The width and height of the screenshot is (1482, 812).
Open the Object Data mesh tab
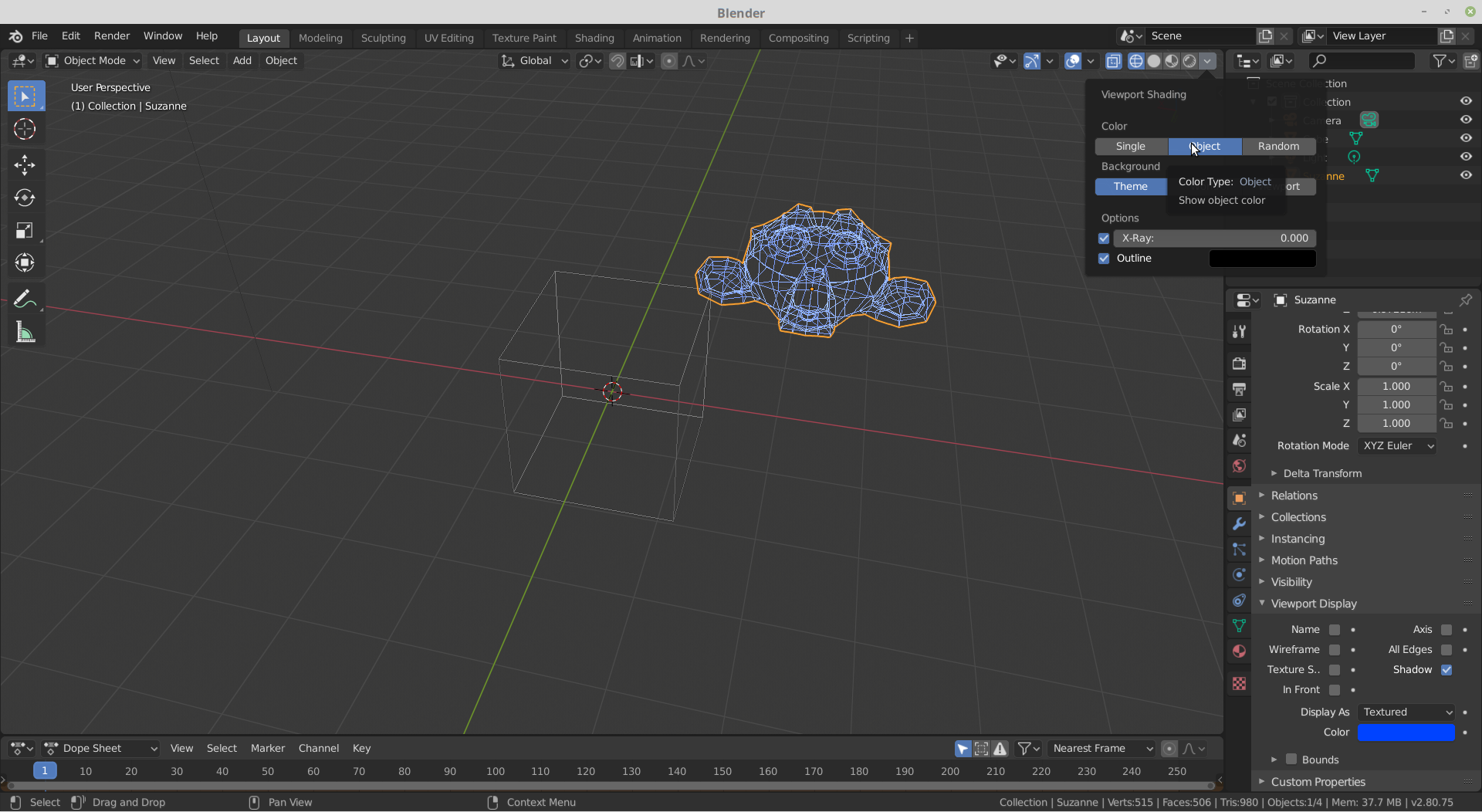(1240, 625)
